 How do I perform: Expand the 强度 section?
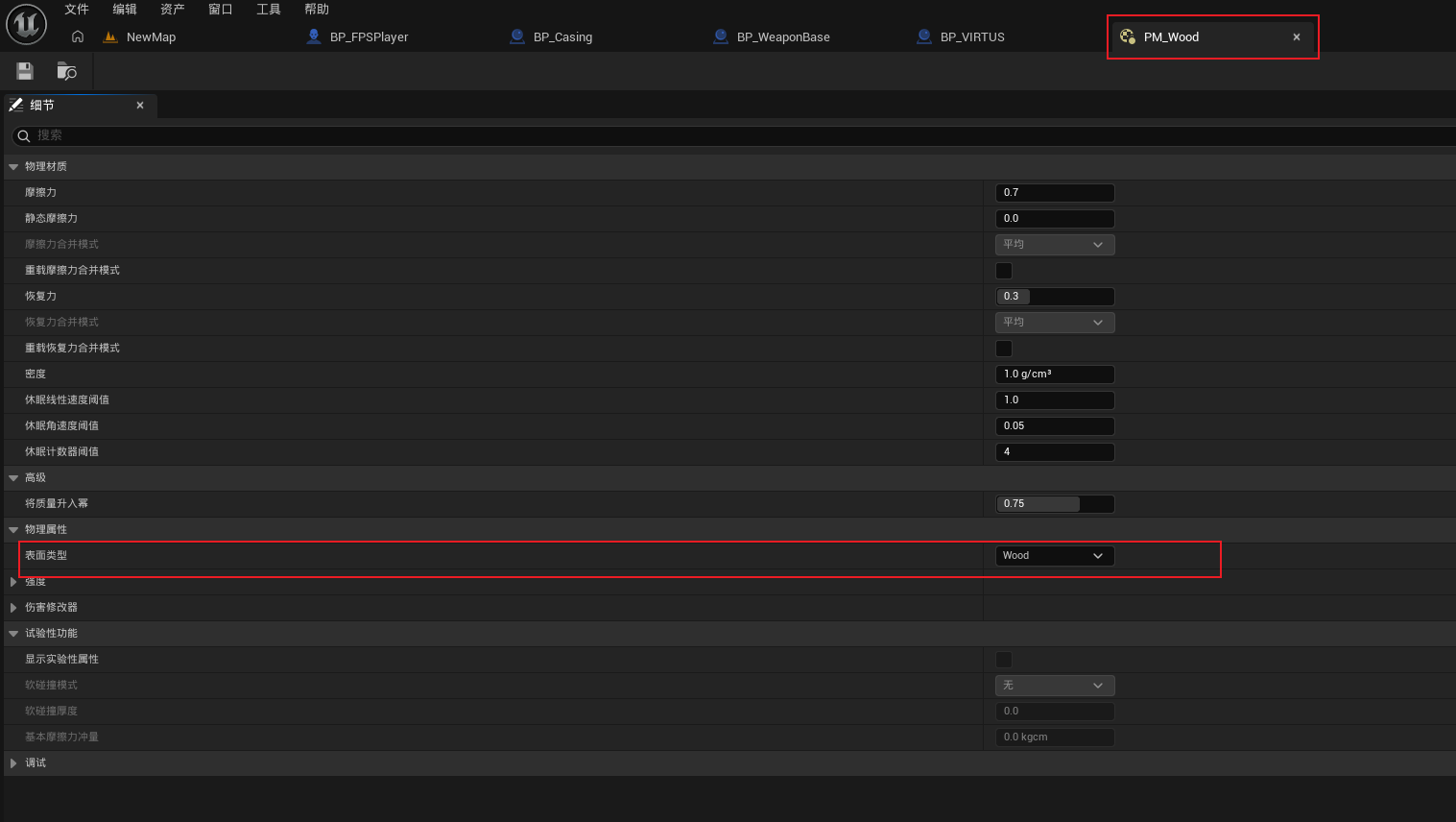[13, 582]
